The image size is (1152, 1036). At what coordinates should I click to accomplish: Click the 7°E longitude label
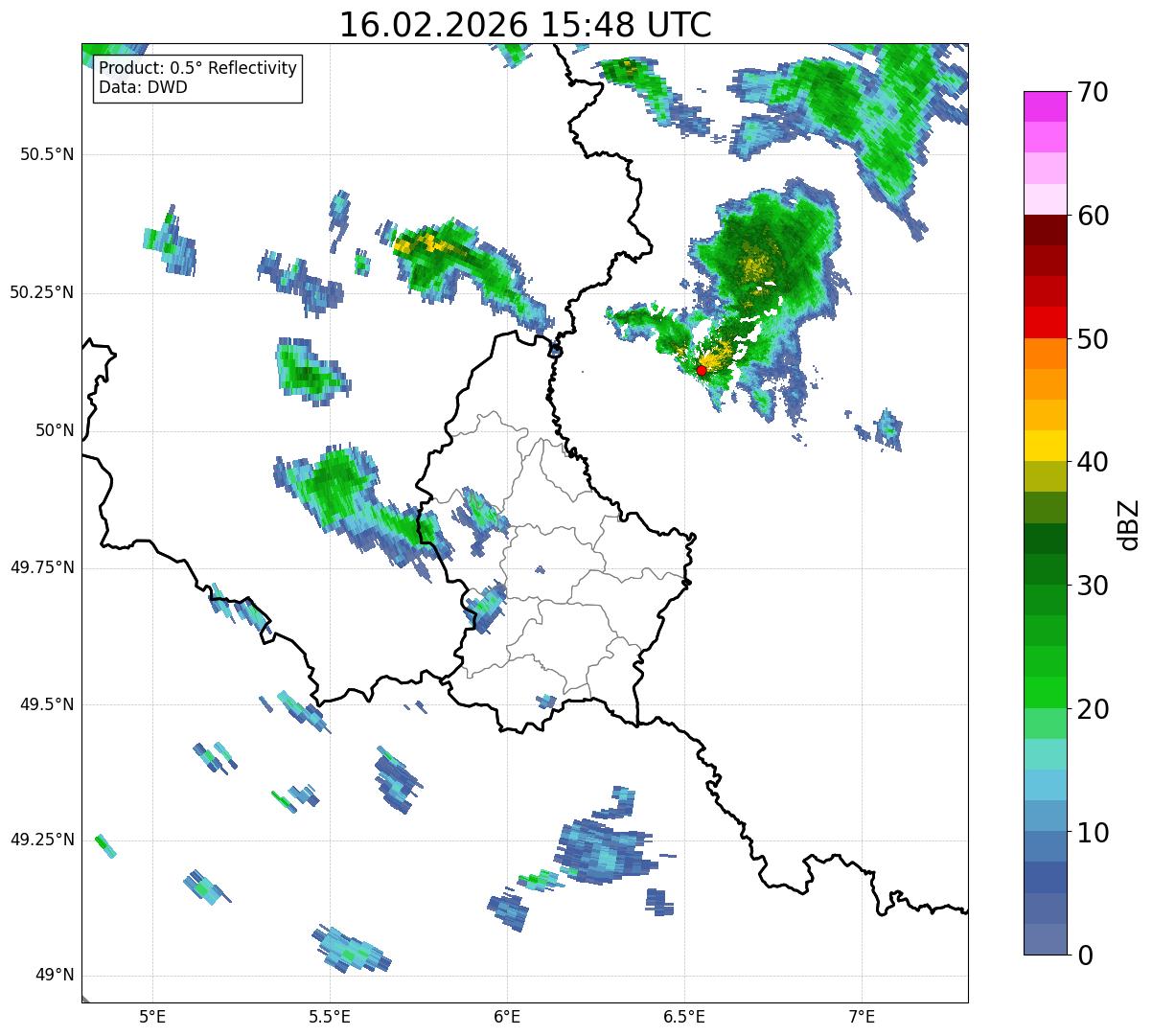coord(862,1016)
